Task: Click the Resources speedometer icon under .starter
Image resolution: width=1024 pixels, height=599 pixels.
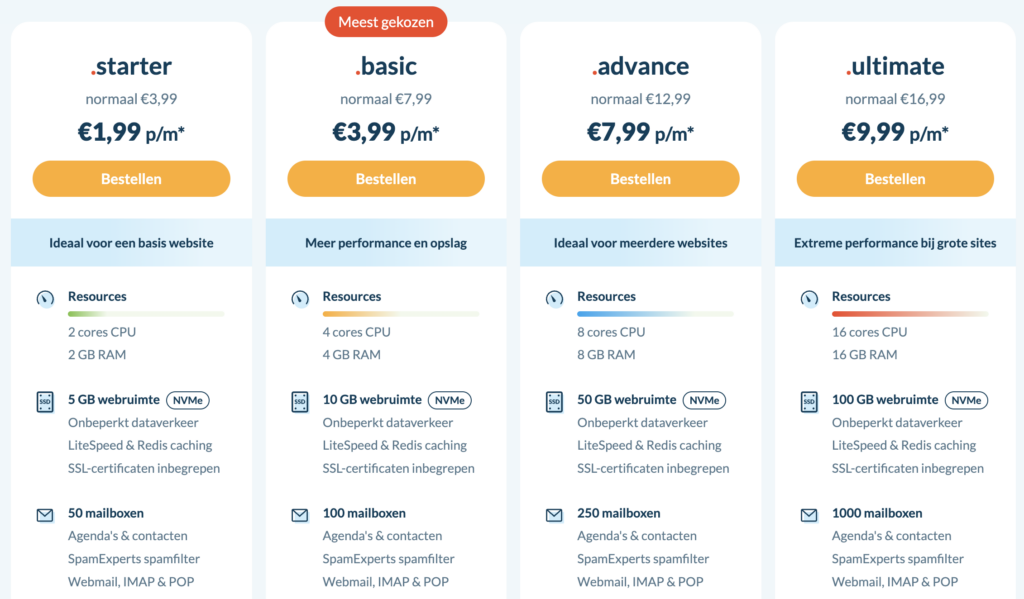Action: (45, 297)
